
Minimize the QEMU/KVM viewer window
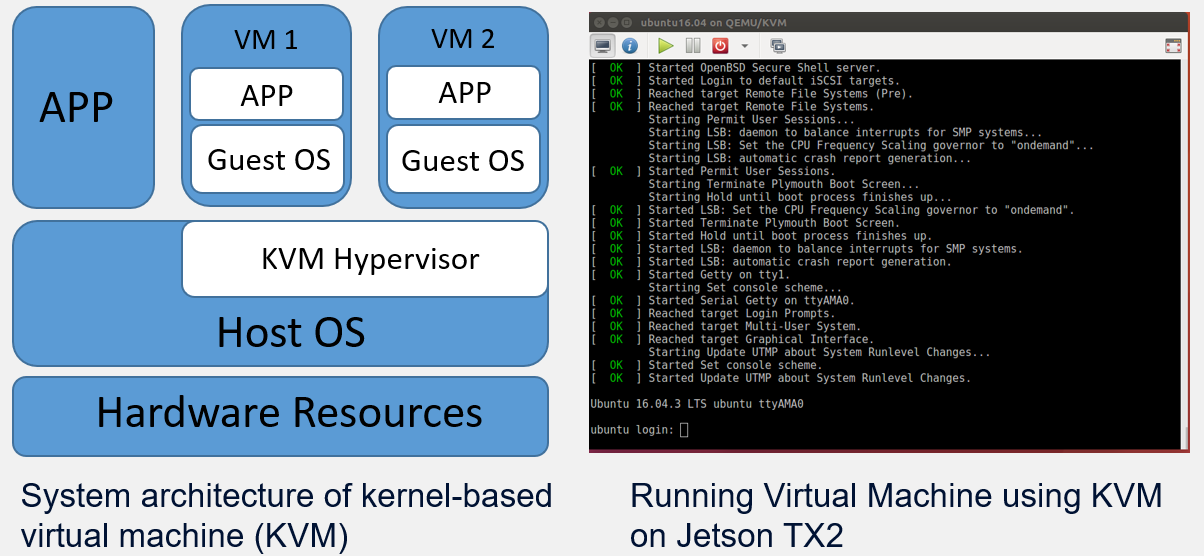[611, 22]
